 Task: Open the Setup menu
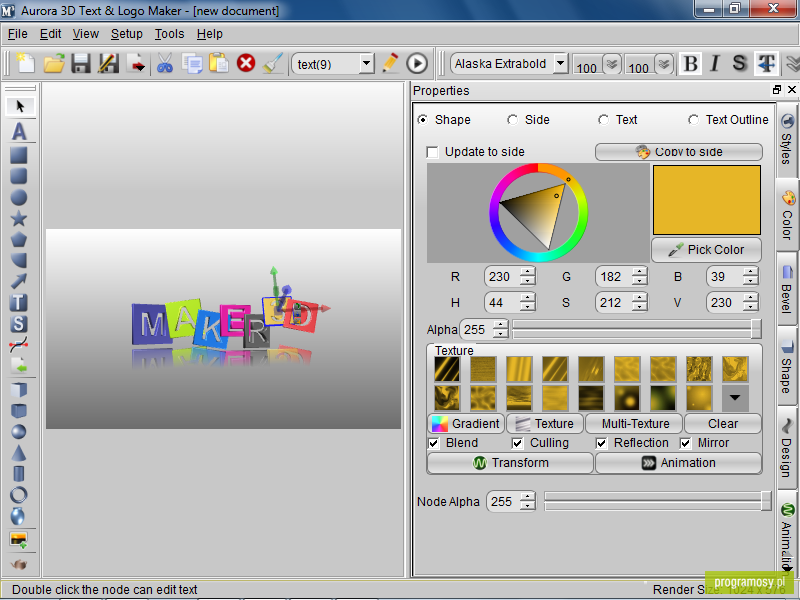coord(127,34)
